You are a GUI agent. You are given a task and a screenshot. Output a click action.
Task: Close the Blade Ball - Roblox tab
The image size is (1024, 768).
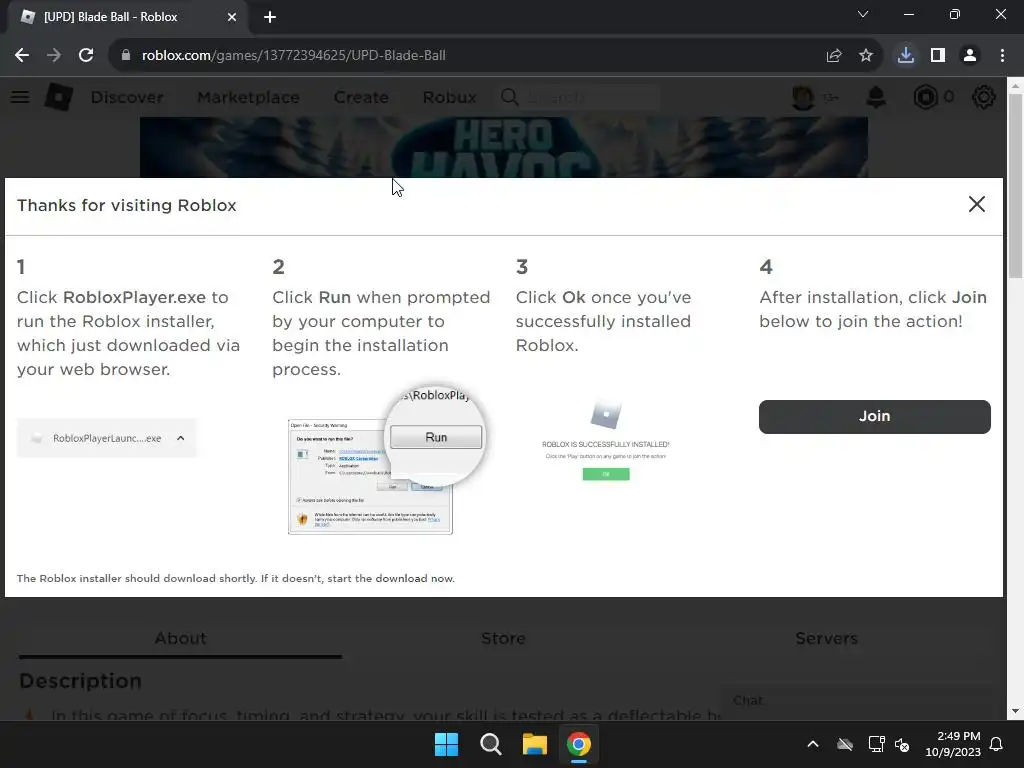coord(232,17)
